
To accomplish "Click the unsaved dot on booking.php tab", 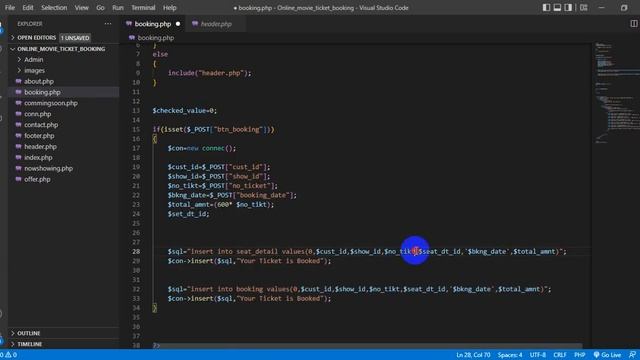I will [178, 24].
